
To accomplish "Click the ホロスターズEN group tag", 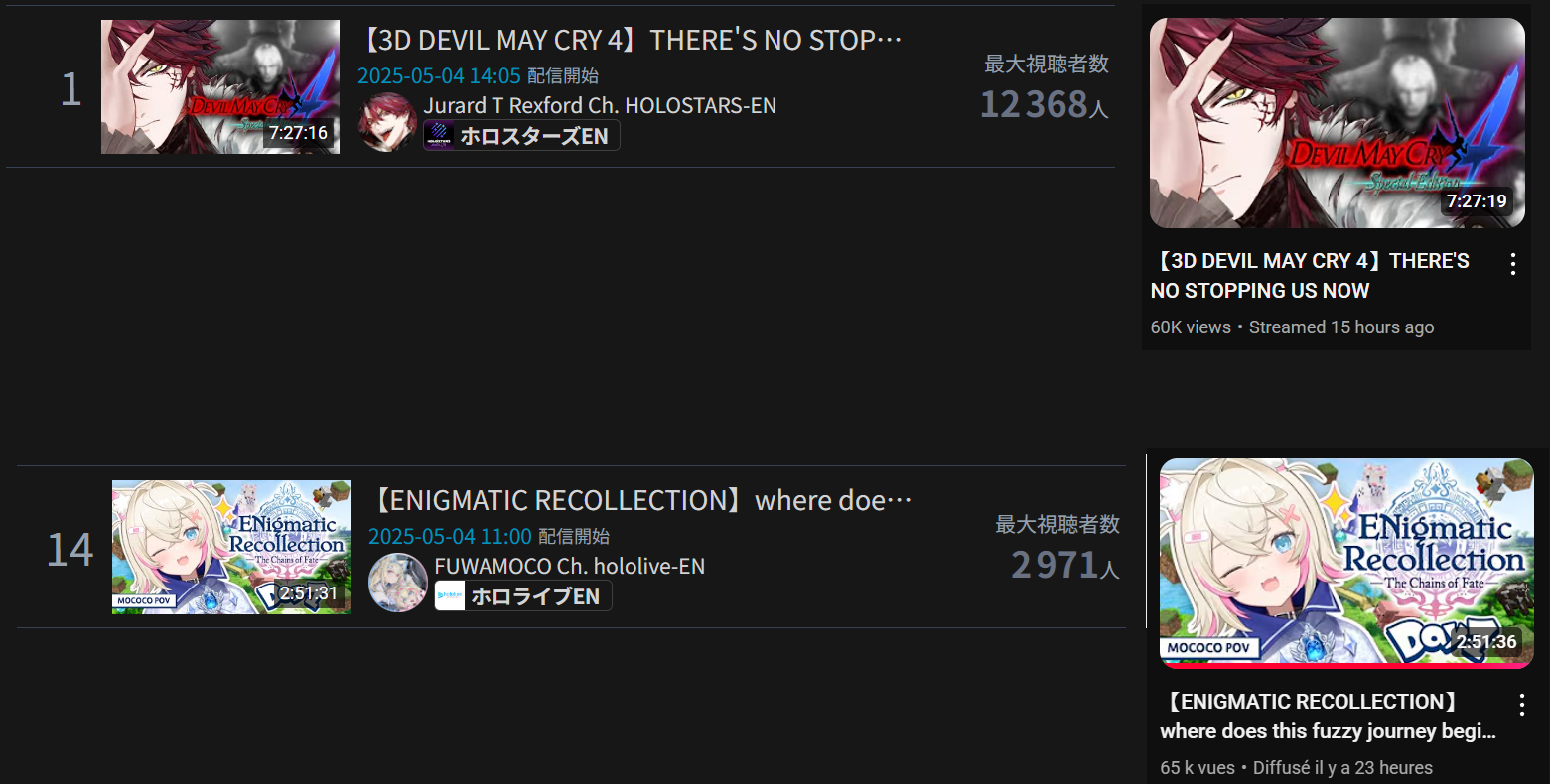I will [522, 136].
